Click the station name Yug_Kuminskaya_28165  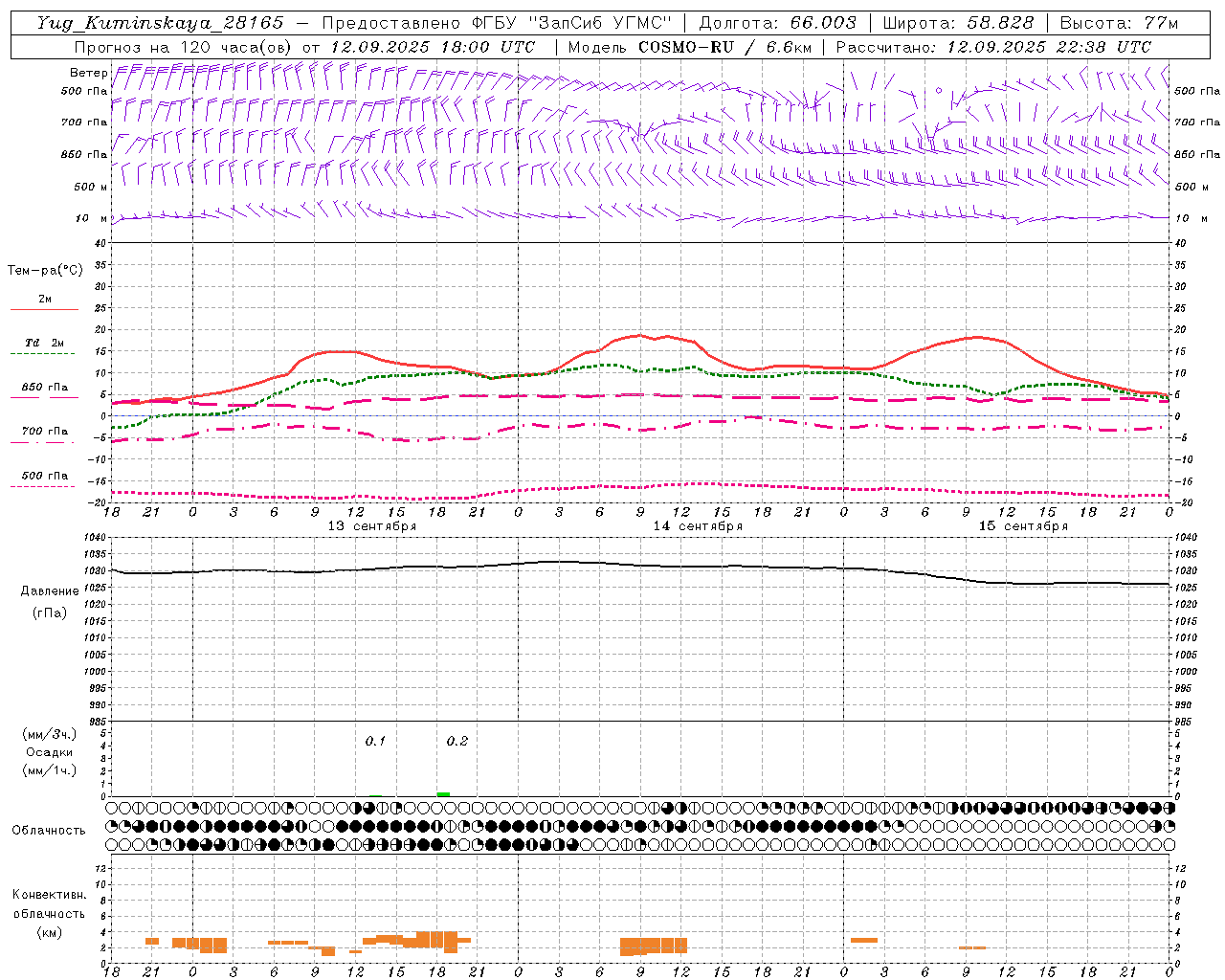(x=161, y=23)
